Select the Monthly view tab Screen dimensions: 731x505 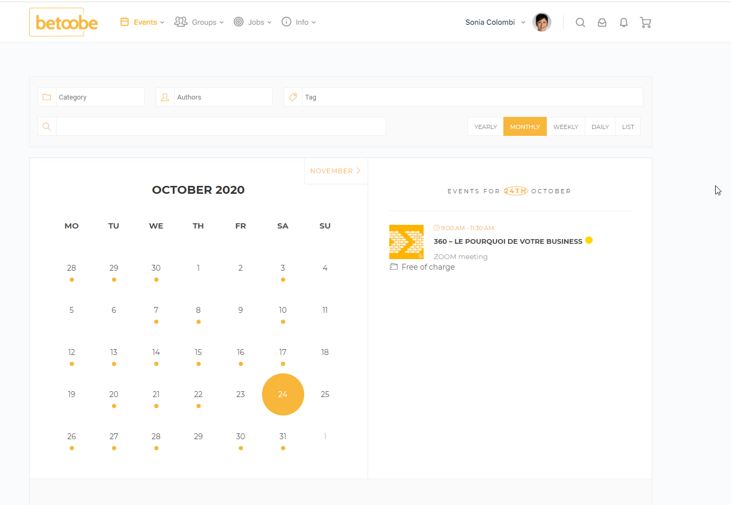[x=525, y=126]
